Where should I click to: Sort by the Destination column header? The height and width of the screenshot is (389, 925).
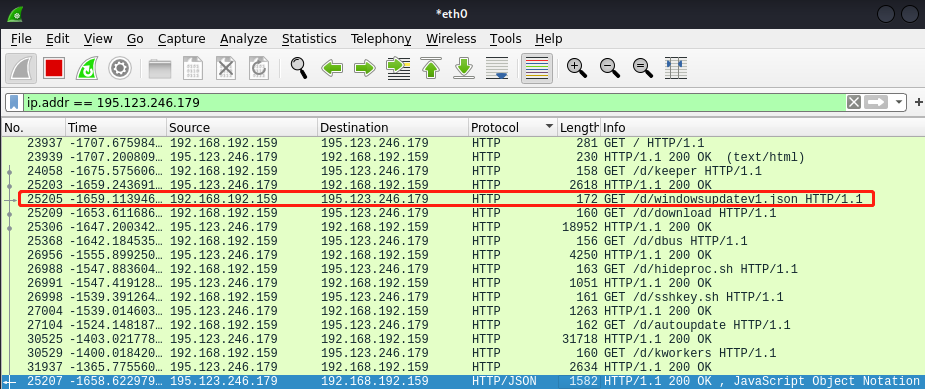coord(393,128)
